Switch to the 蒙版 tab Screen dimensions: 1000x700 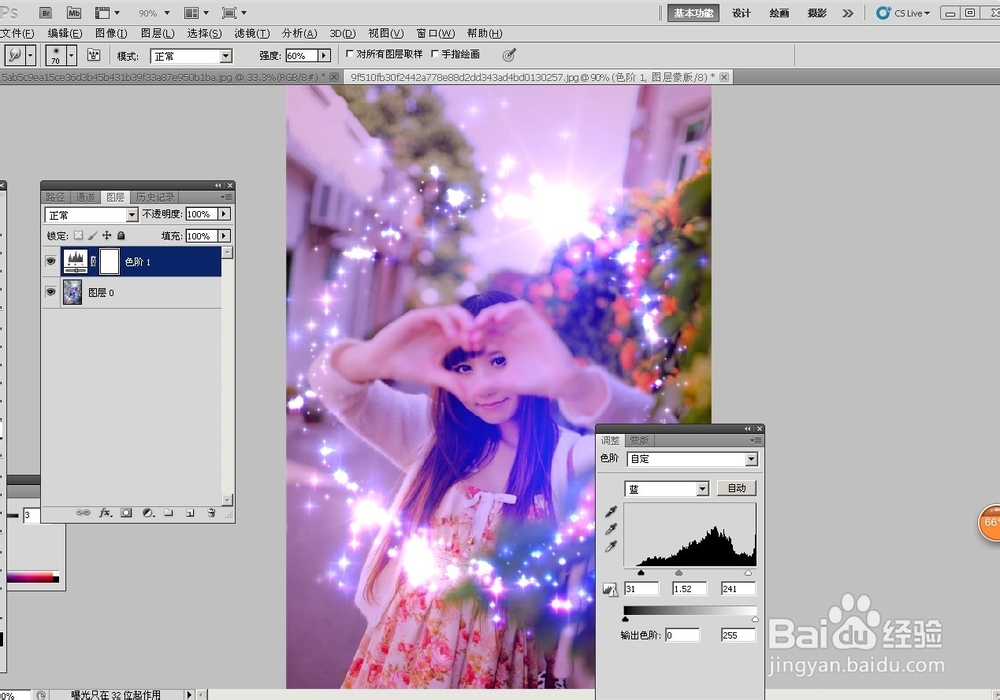[x=639, y=441]
